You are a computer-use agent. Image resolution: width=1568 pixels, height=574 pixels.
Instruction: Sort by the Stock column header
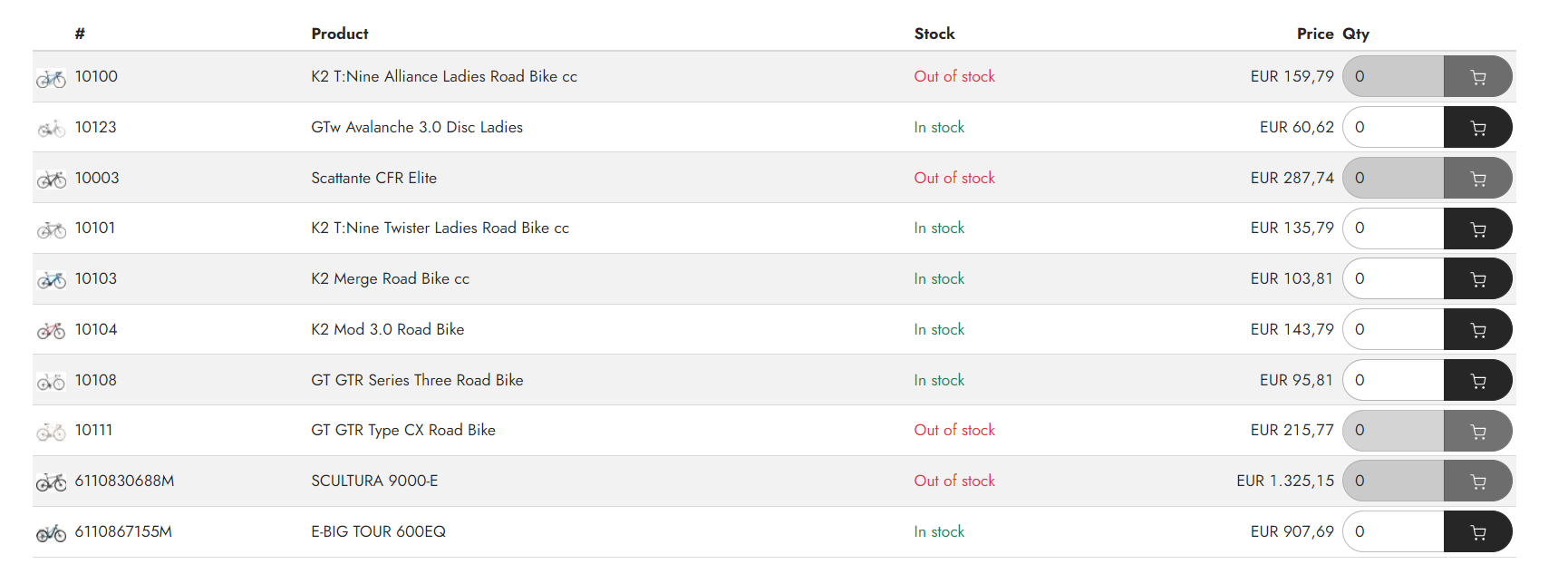click(934, 34)
